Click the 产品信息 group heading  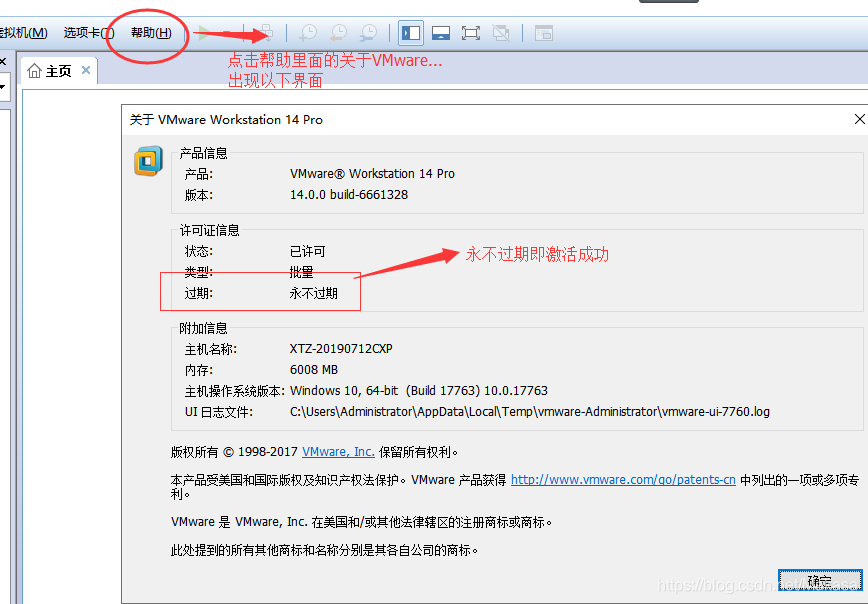(x=203, y=153)
